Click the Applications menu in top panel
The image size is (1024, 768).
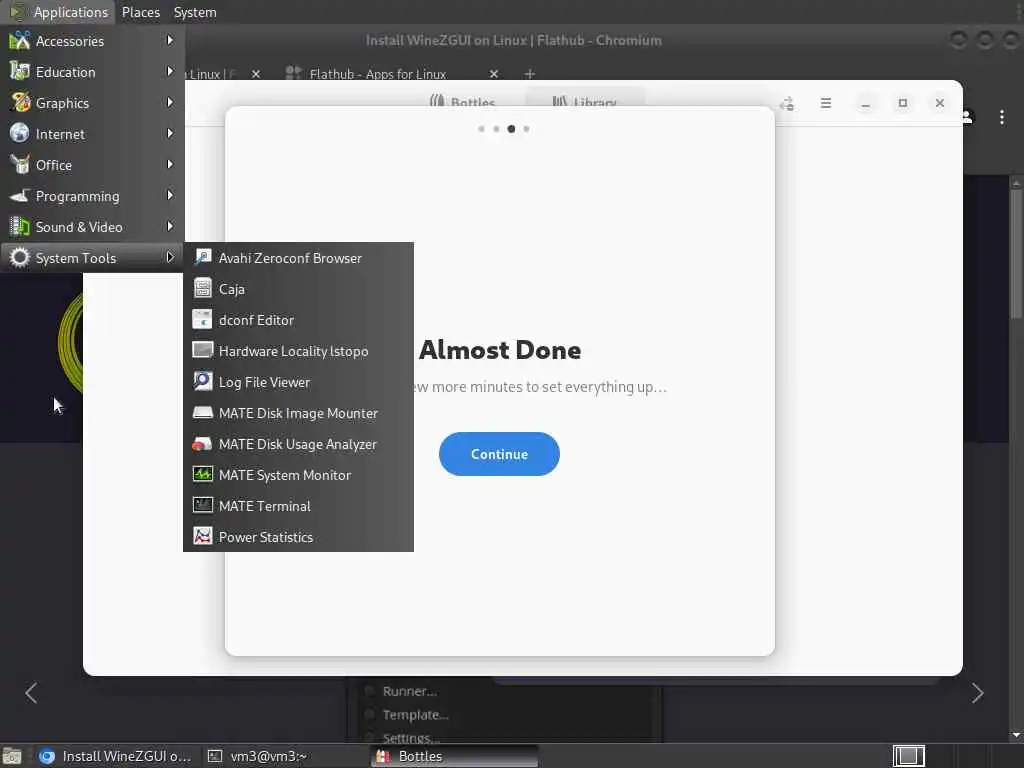point(59,12)
